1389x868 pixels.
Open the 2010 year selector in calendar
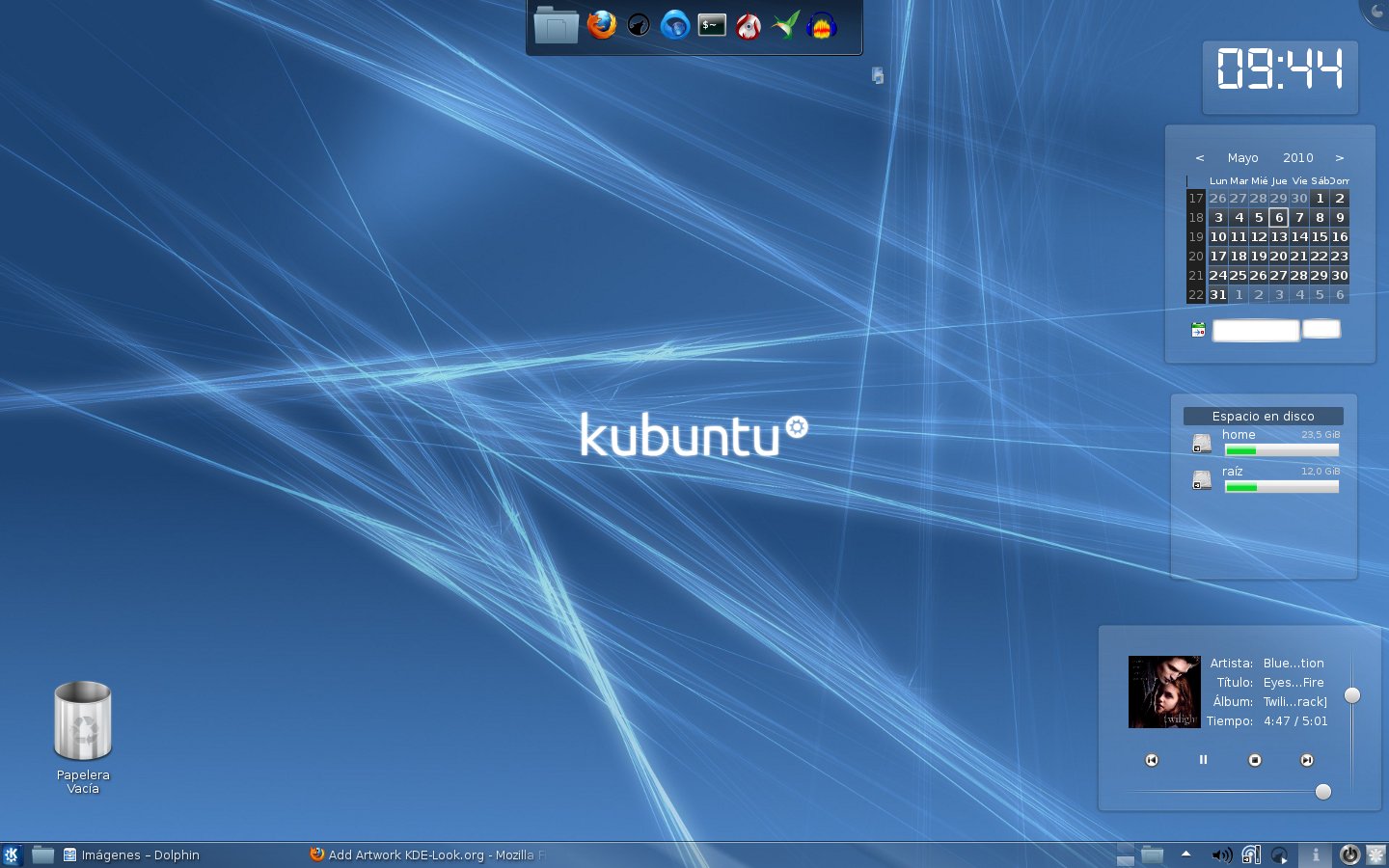pos(1298,157)
